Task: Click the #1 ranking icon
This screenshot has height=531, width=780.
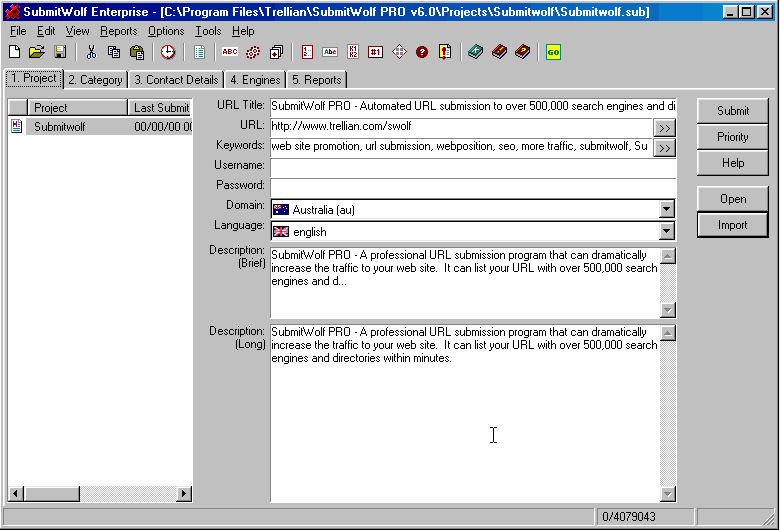Action: click(x=376, y=52)
